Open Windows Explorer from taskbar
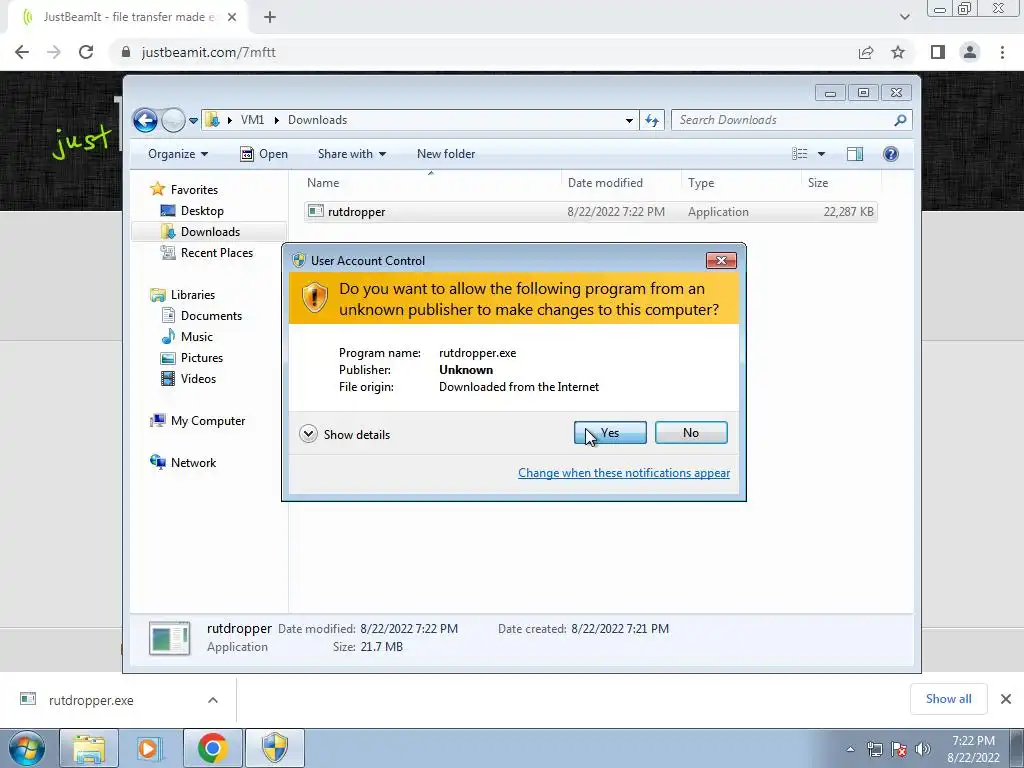 (x=88, y=748)
